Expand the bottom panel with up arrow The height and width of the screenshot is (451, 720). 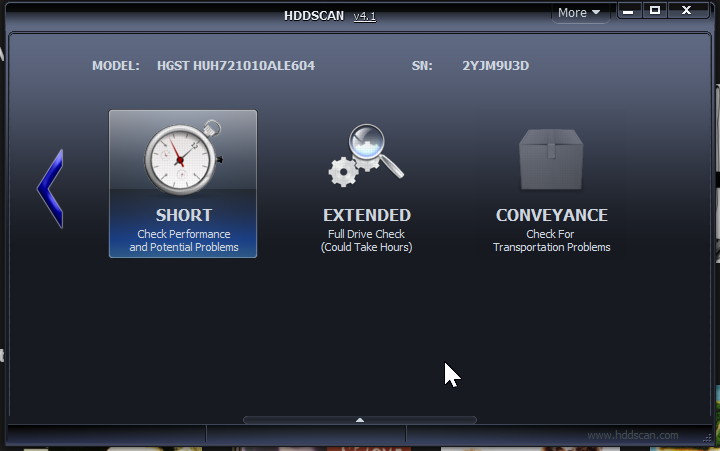click(360, 420)
